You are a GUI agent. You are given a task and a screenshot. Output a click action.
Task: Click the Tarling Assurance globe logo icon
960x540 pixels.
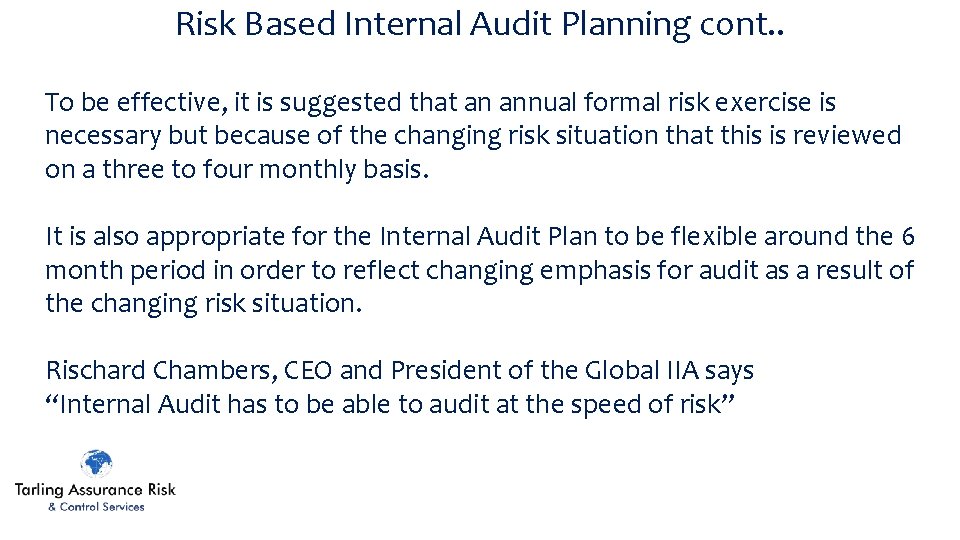[97, 465]
